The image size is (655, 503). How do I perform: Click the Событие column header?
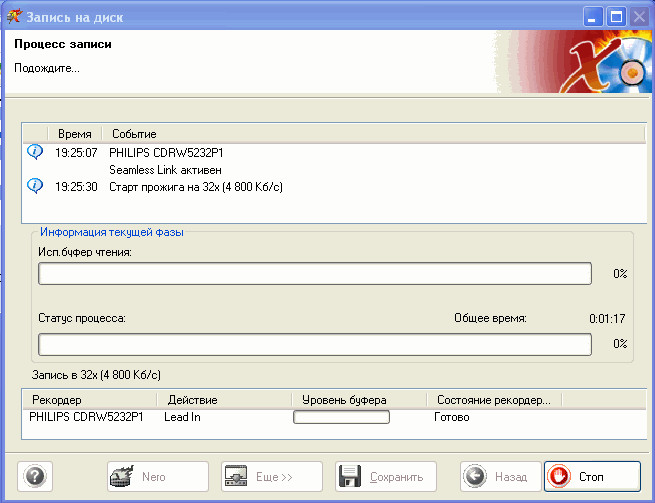click(x=134, y=134)
